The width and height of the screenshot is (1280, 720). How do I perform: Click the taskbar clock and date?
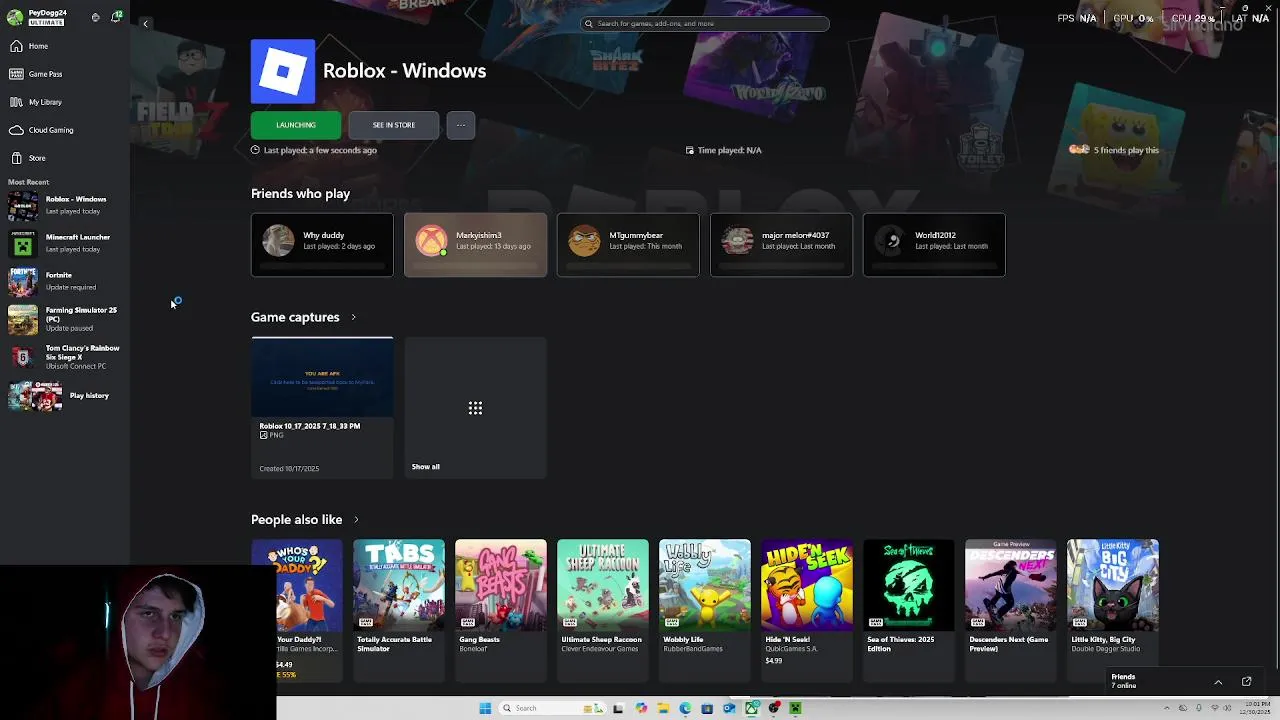1254,708
